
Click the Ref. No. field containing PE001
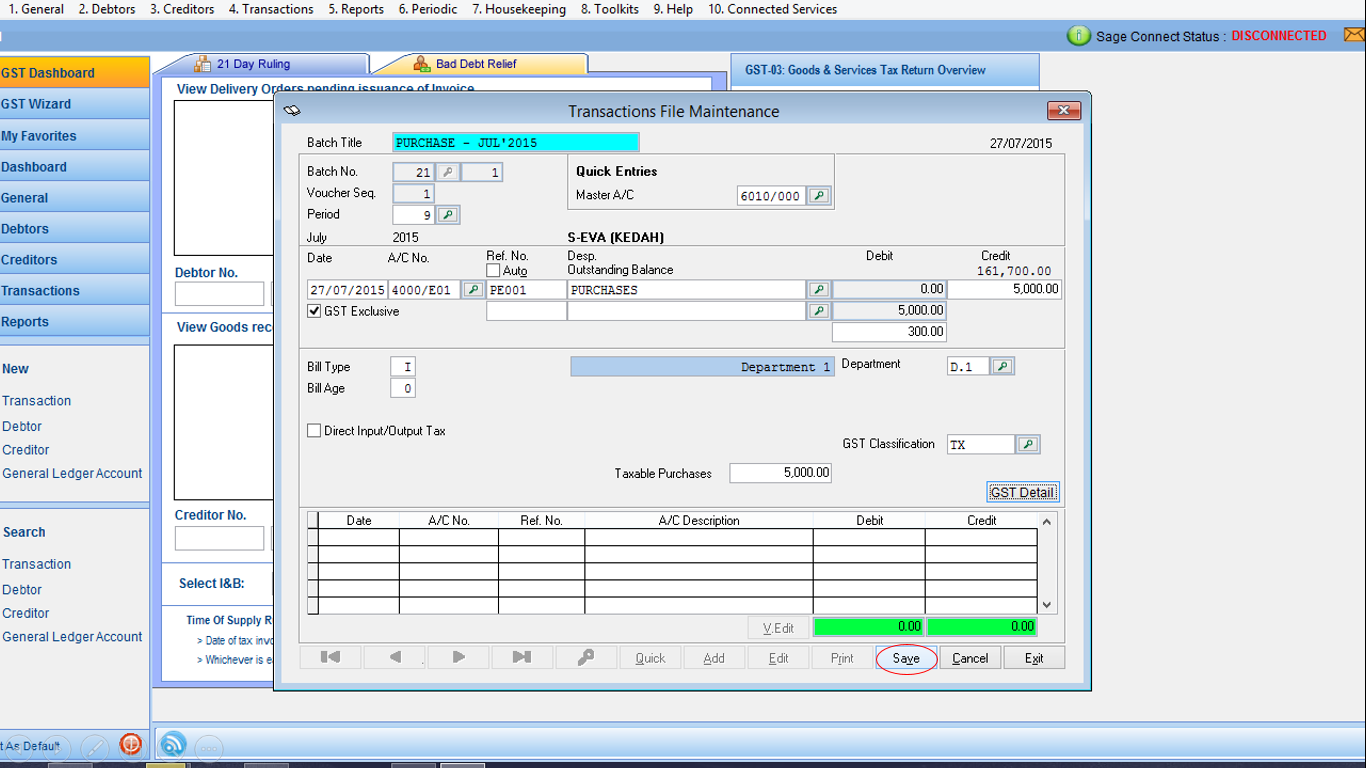[x=526, y=290]
